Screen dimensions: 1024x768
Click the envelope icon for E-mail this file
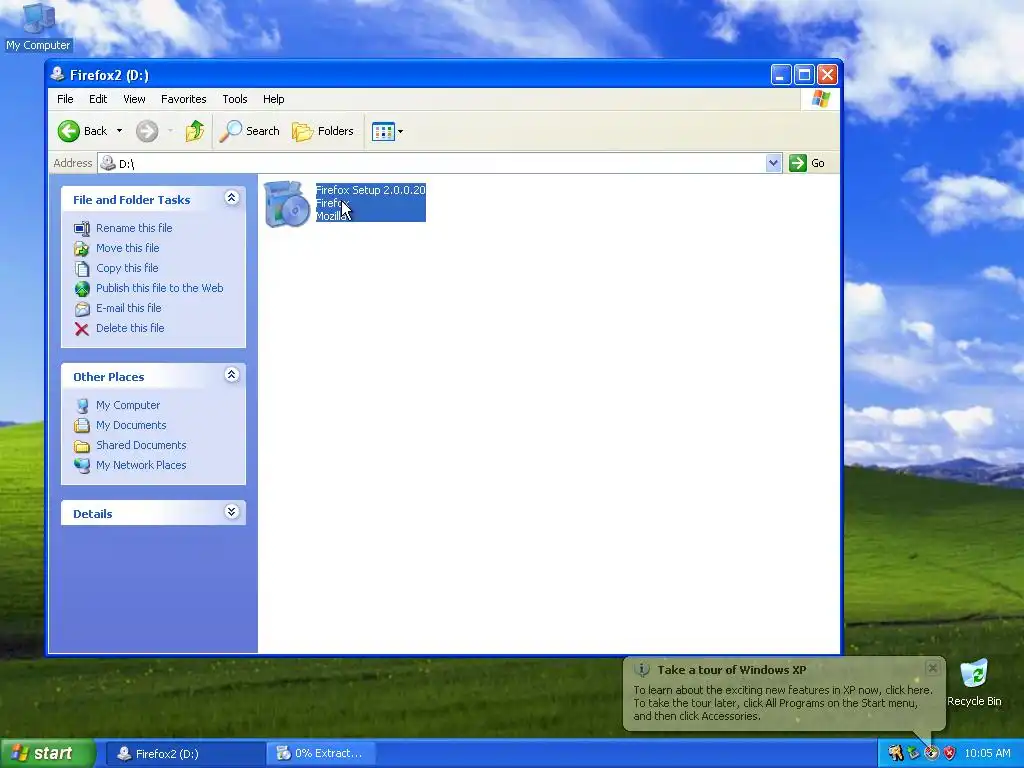point(82,309)
